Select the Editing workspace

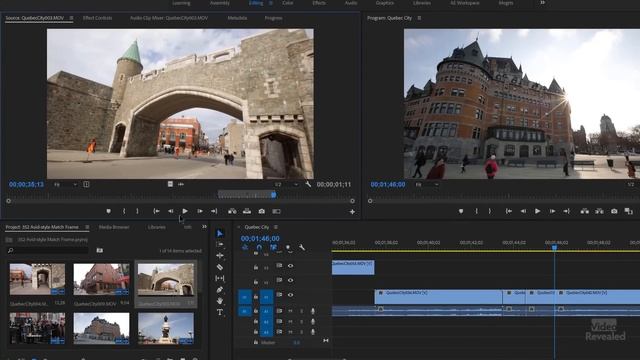coord(256,3)
